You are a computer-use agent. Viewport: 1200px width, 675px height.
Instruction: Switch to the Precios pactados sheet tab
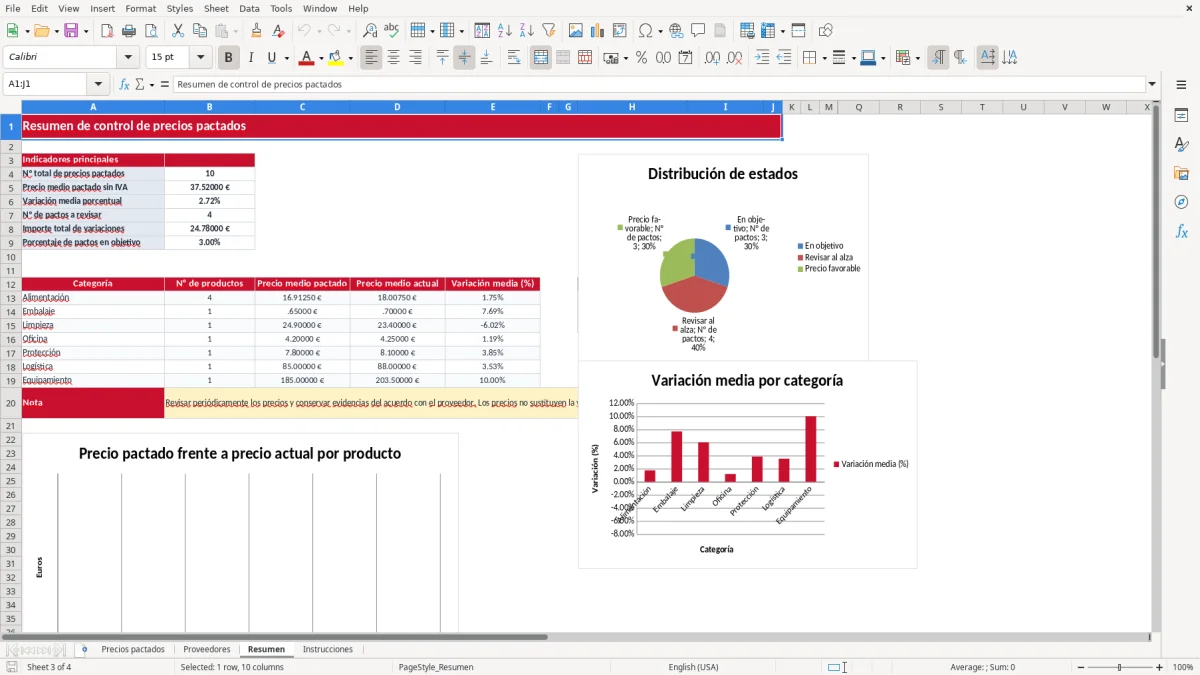click(133, 650)
